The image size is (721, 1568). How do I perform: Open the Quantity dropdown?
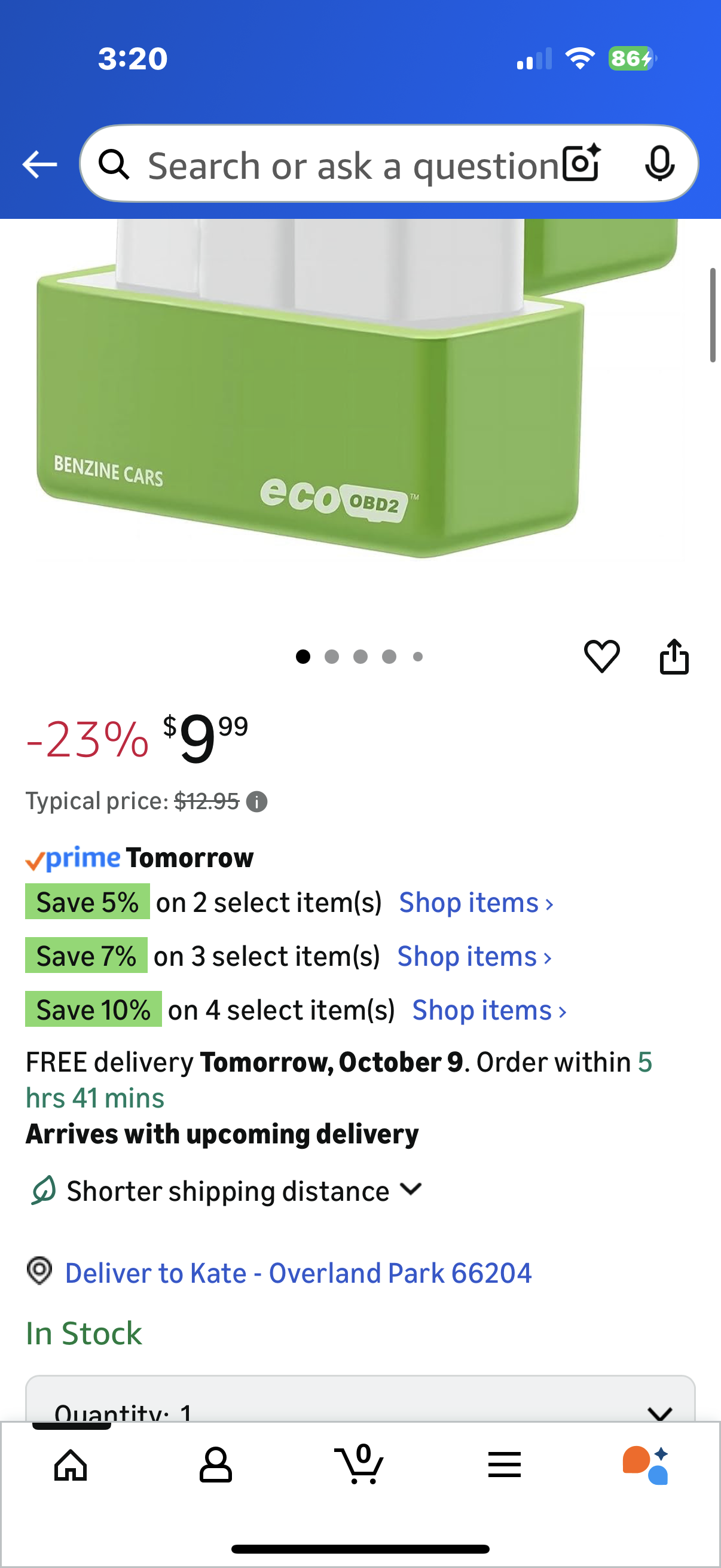pyautogui.click(x=360, y=1406)
